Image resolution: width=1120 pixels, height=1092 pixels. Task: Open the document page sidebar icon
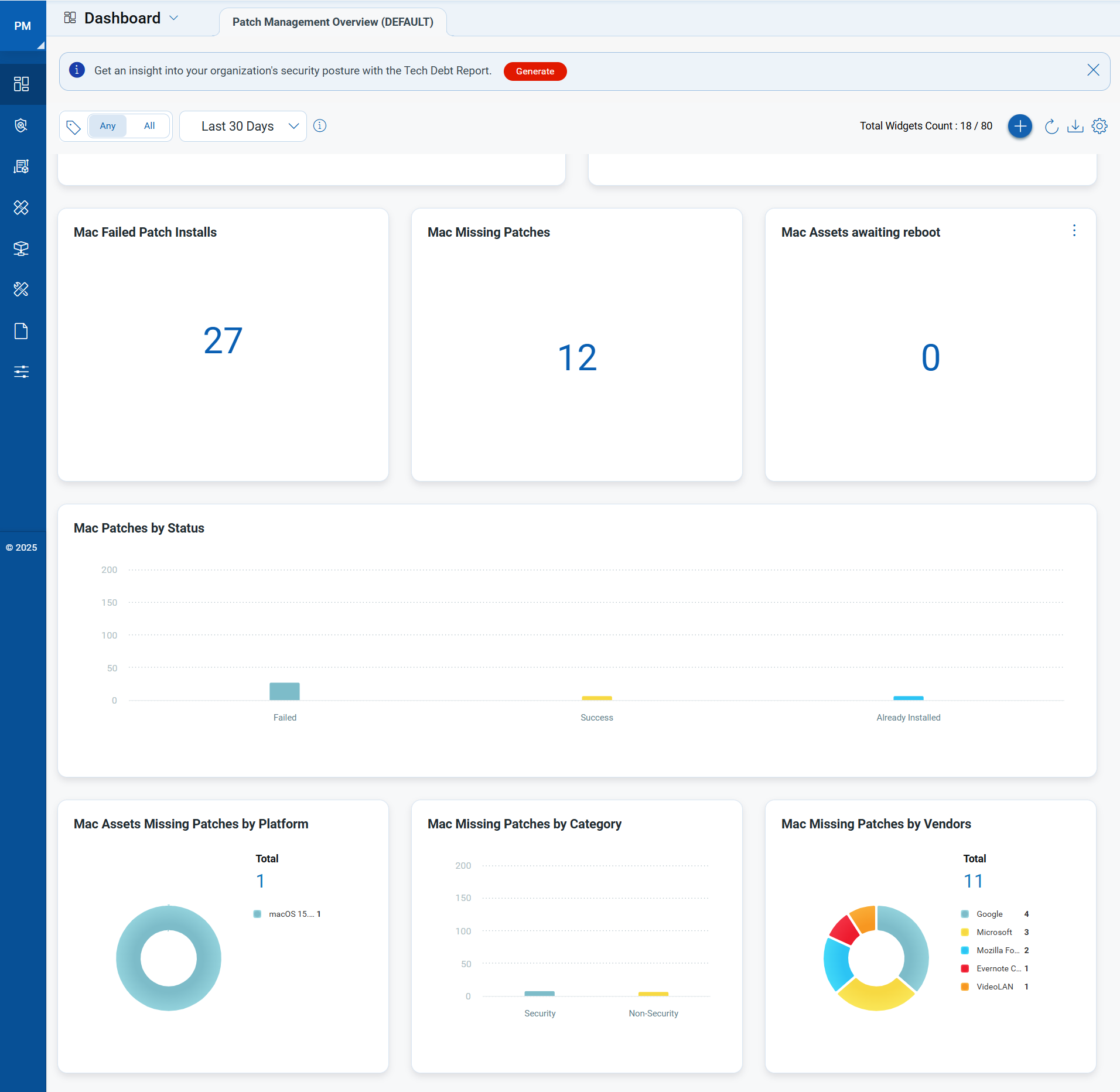(22, 331)
